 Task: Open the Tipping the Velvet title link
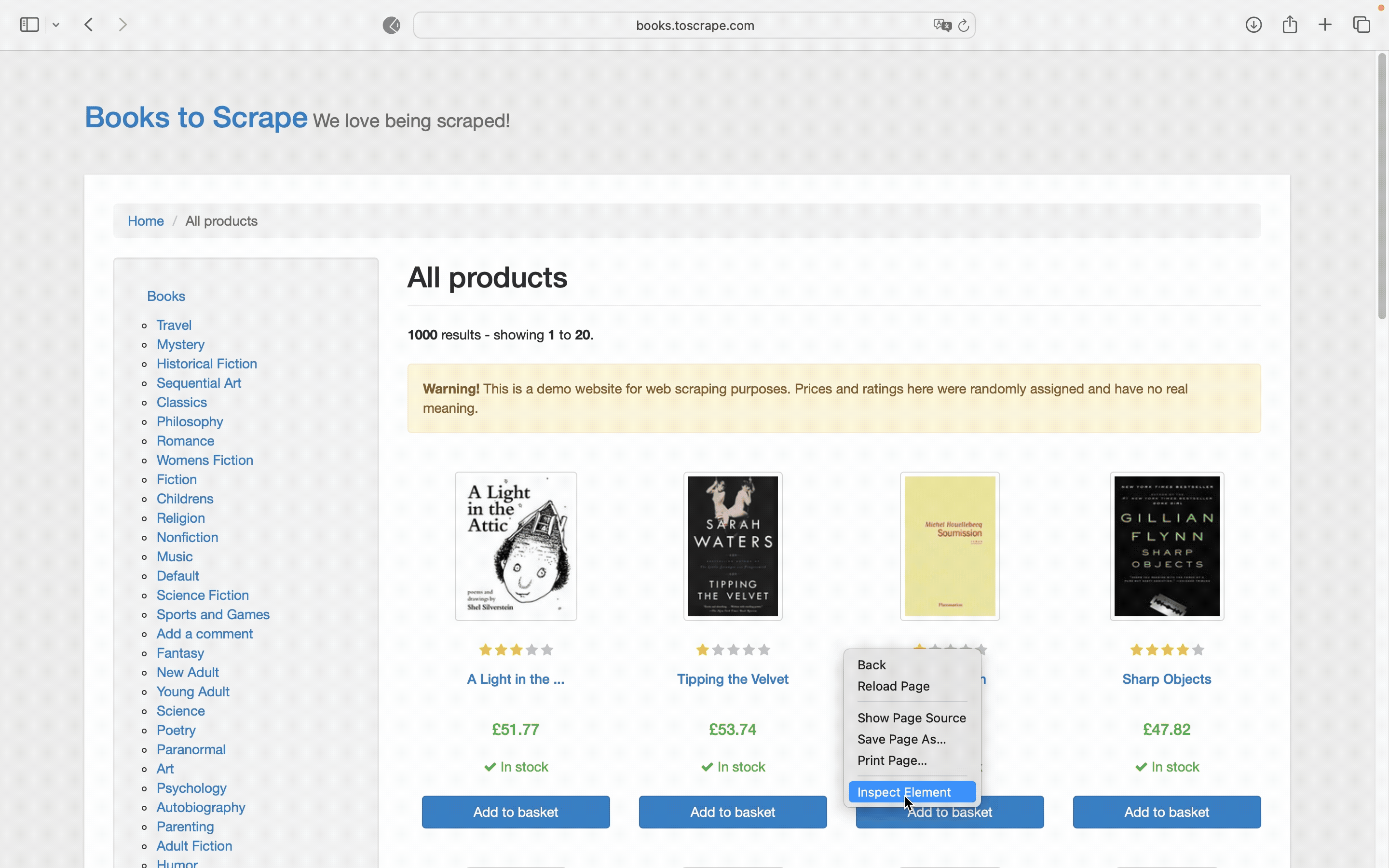tap(733, 679)
